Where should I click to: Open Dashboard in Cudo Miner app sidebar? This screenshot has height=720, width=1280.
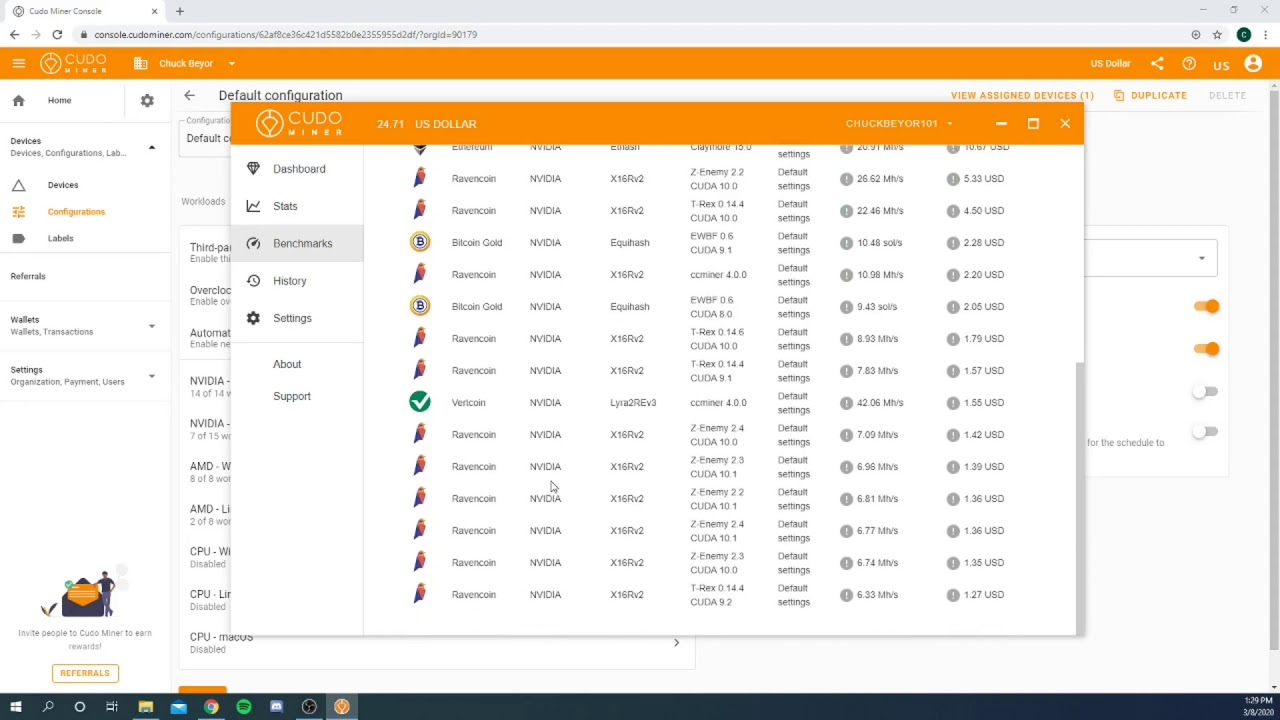tap(298, 169)
